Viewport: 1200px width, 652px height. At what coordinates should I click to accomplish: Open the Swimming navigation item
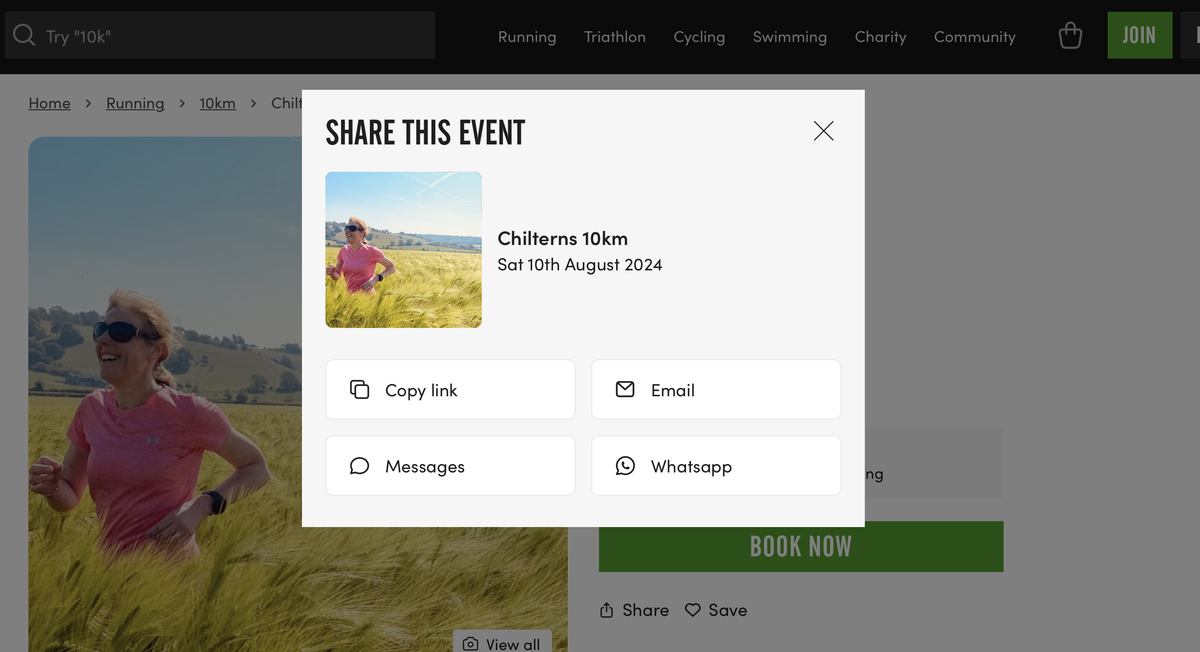click(x=790, y=37)
